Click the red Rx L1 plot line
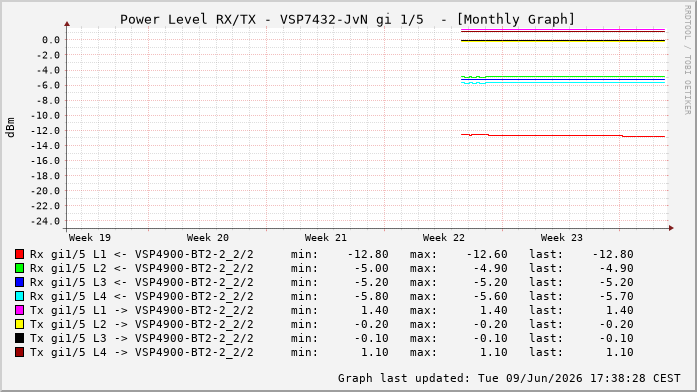697x392 pixels. coord(563,135)
